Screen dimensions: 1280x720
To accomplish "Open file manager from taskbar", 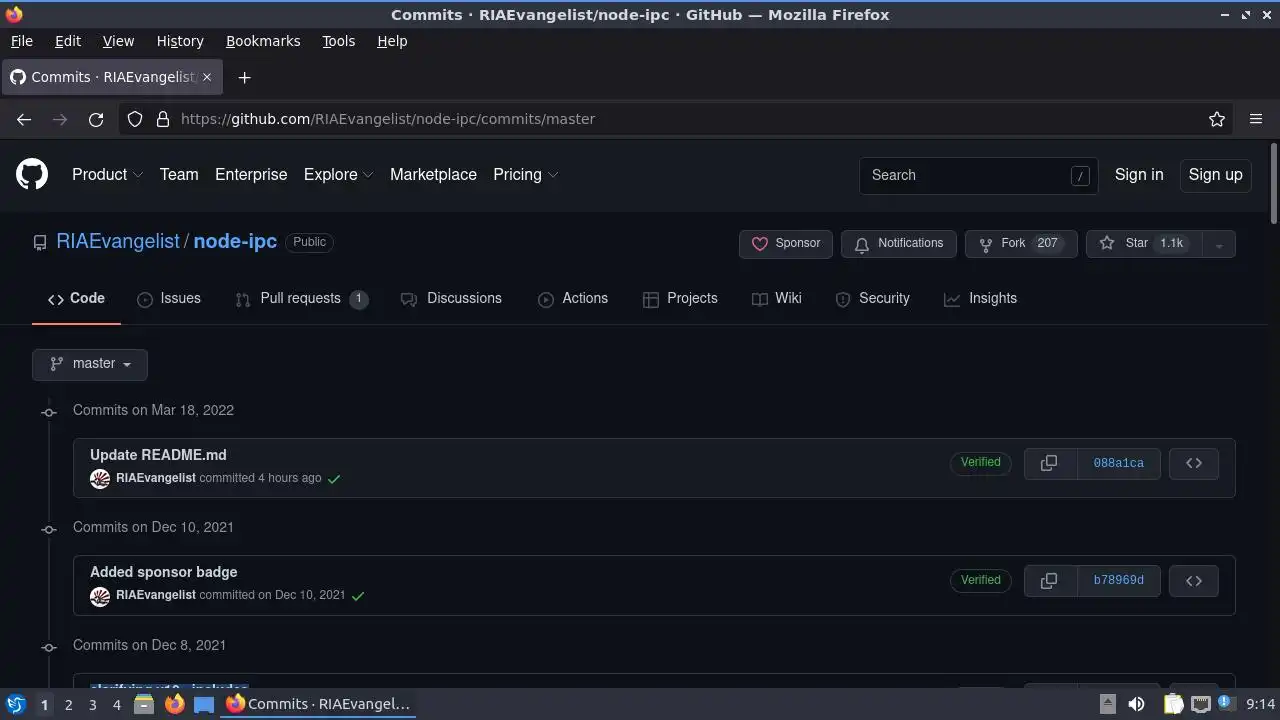I will (x=143, y=704).
